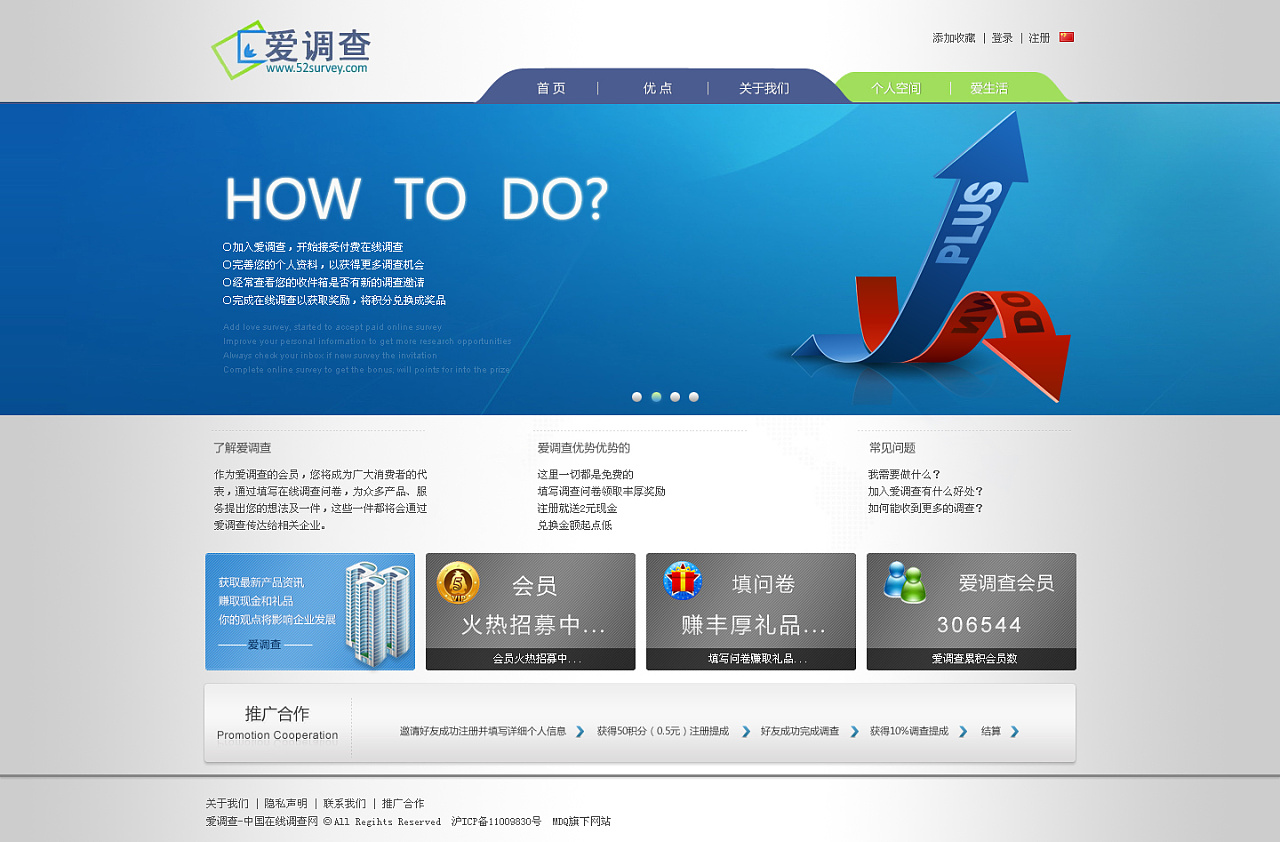Click the 爱调查优势优势的 heading
Viewport: 1280px width, 842px height.
[584, 448]
